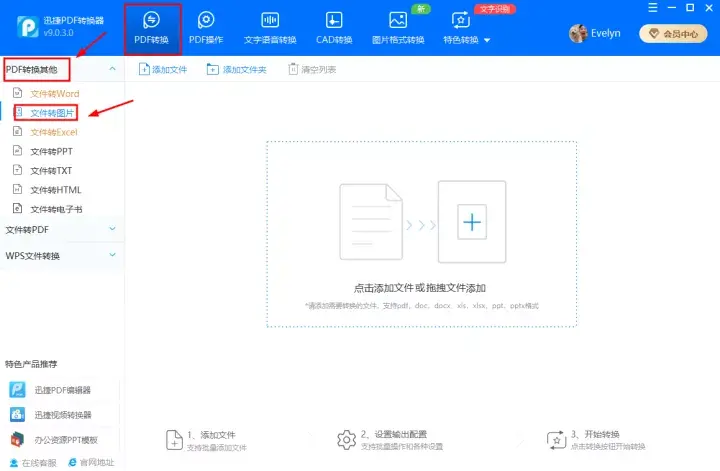
Task: Click the document illustration in drop zone
Action: tap(371, 222)
